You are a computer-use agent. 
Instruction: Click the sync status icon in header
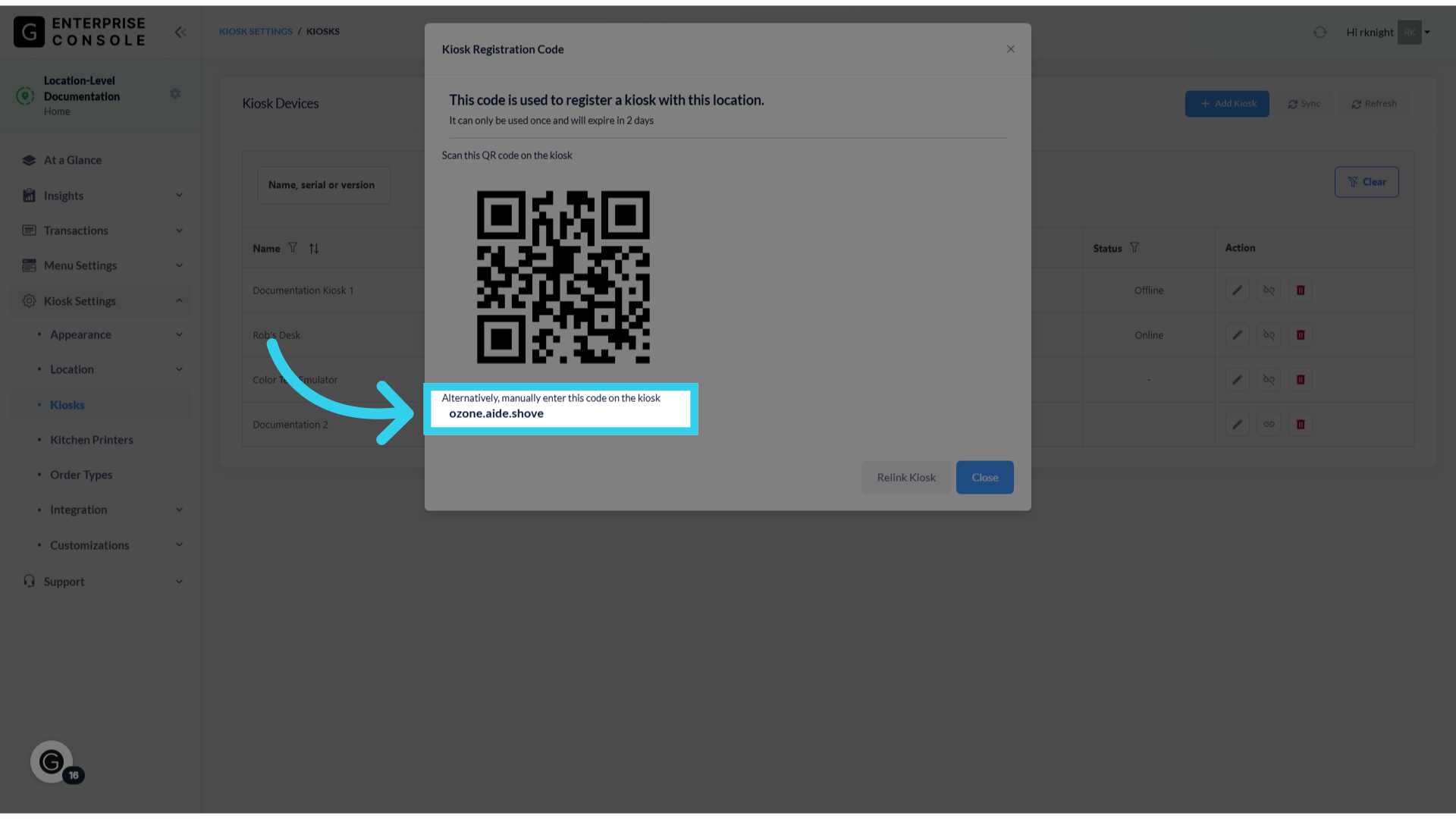(x=1320, y=32)
